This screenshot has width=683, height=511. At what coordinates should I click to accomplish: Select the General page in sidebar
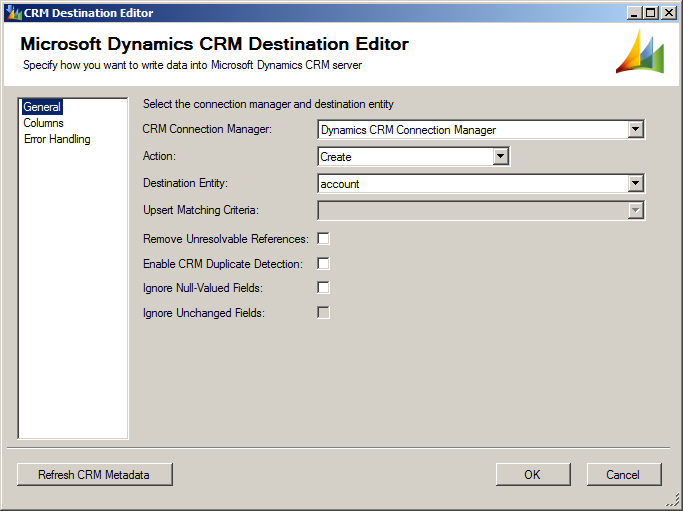pos(42,107)
